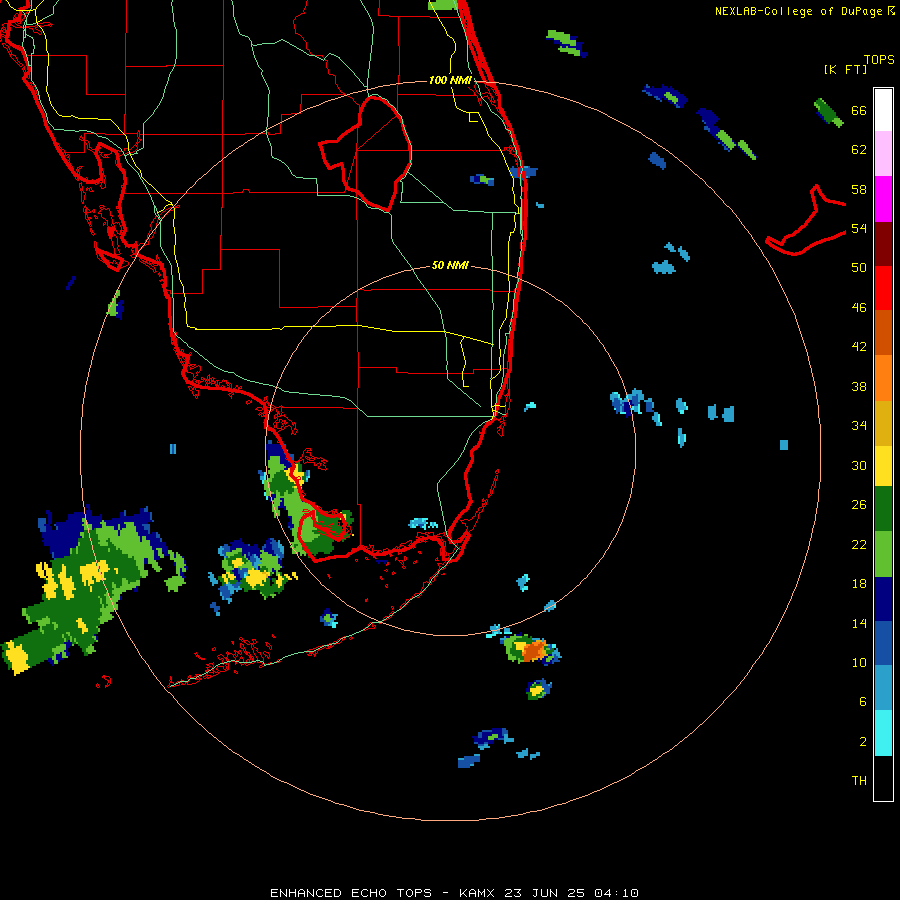Choose the dark orange legend segment

tap(883, 332)
